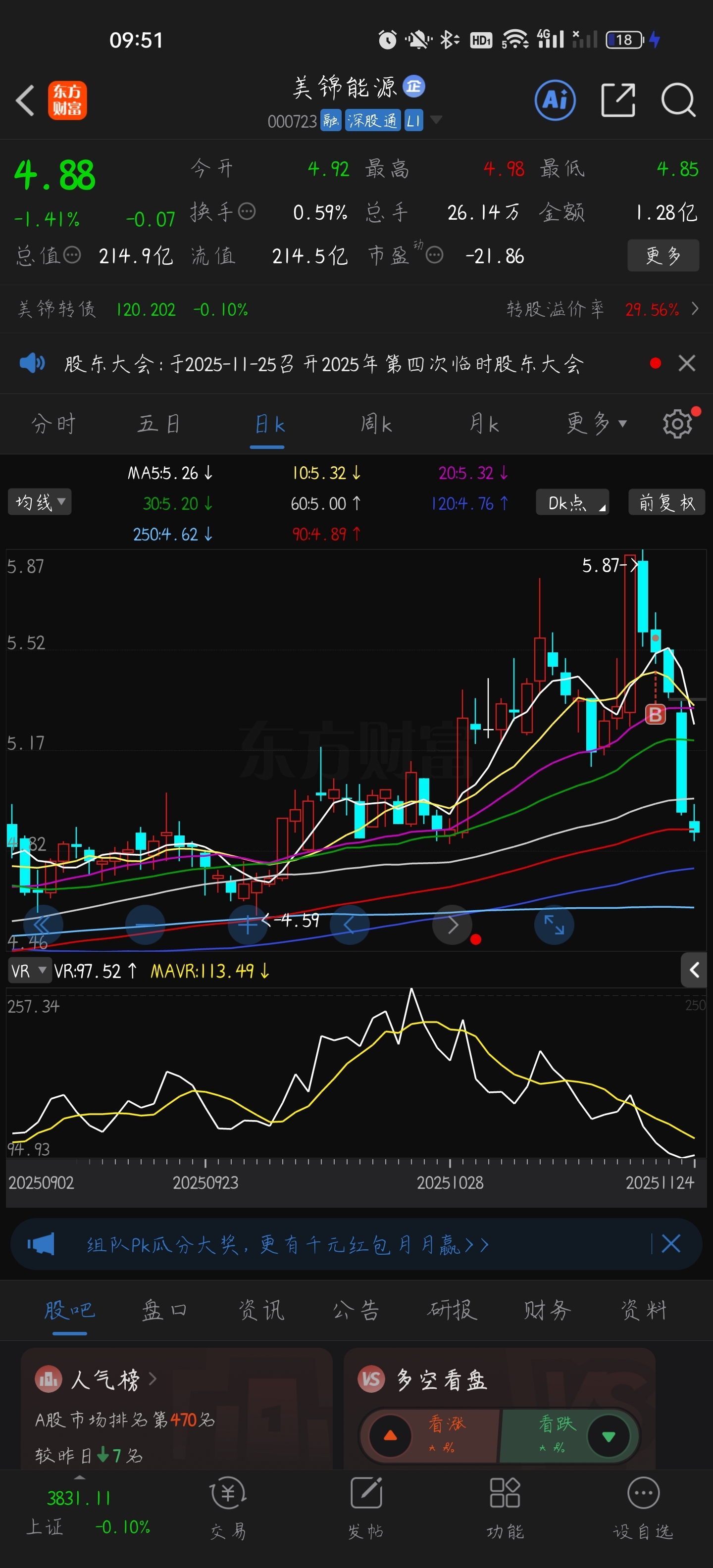Switch to 分时 chart tab
The height and width of the screenshot is (1568, 713).
point(53,423)
